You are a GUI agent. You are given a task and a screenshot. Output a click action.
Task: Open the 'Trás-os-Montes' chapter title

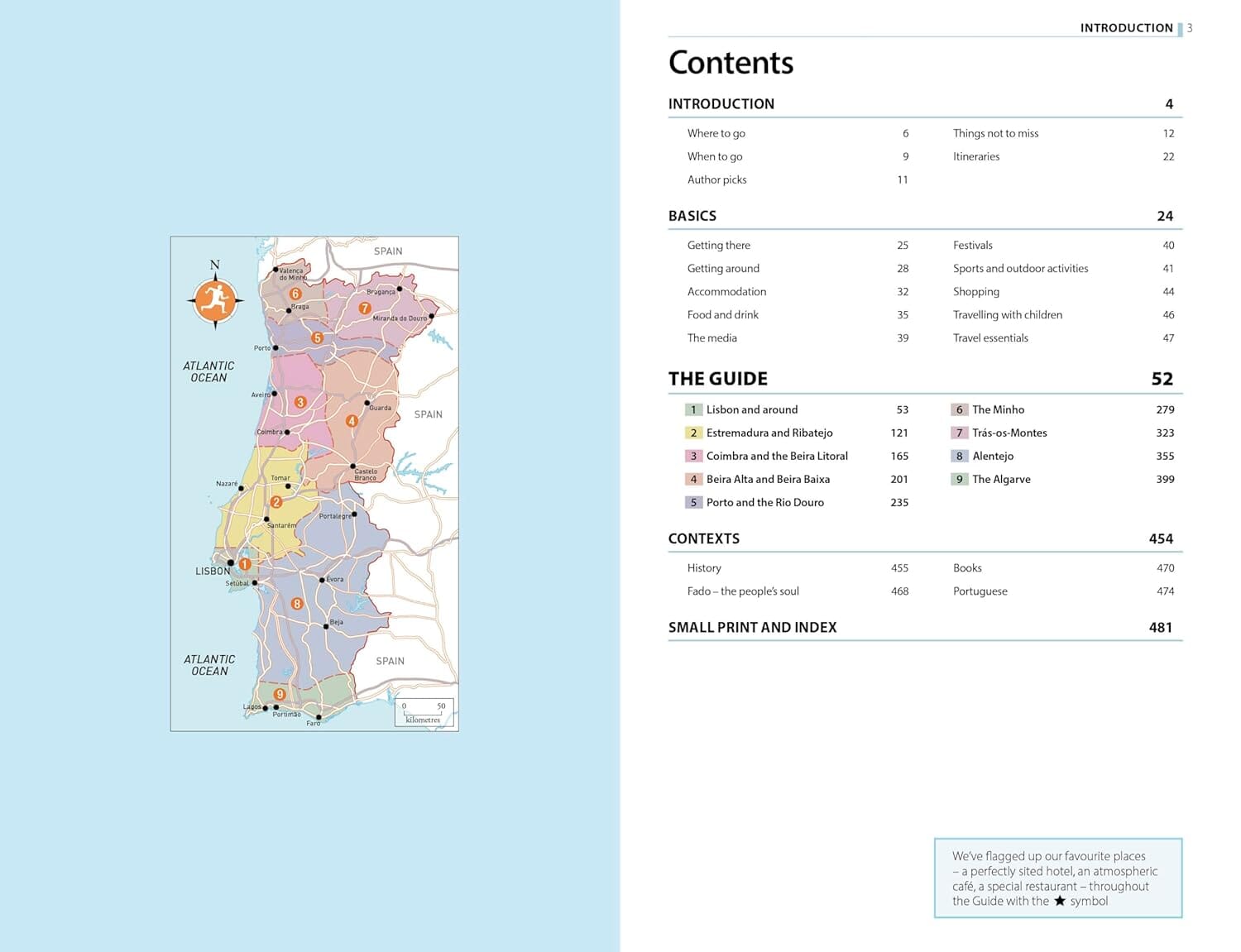[1010, 433]
